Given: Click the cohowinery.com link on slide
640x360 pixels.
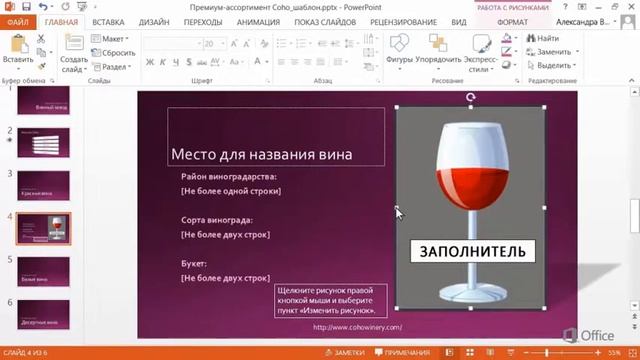Looking at the screenshot, I should (358, 327).
